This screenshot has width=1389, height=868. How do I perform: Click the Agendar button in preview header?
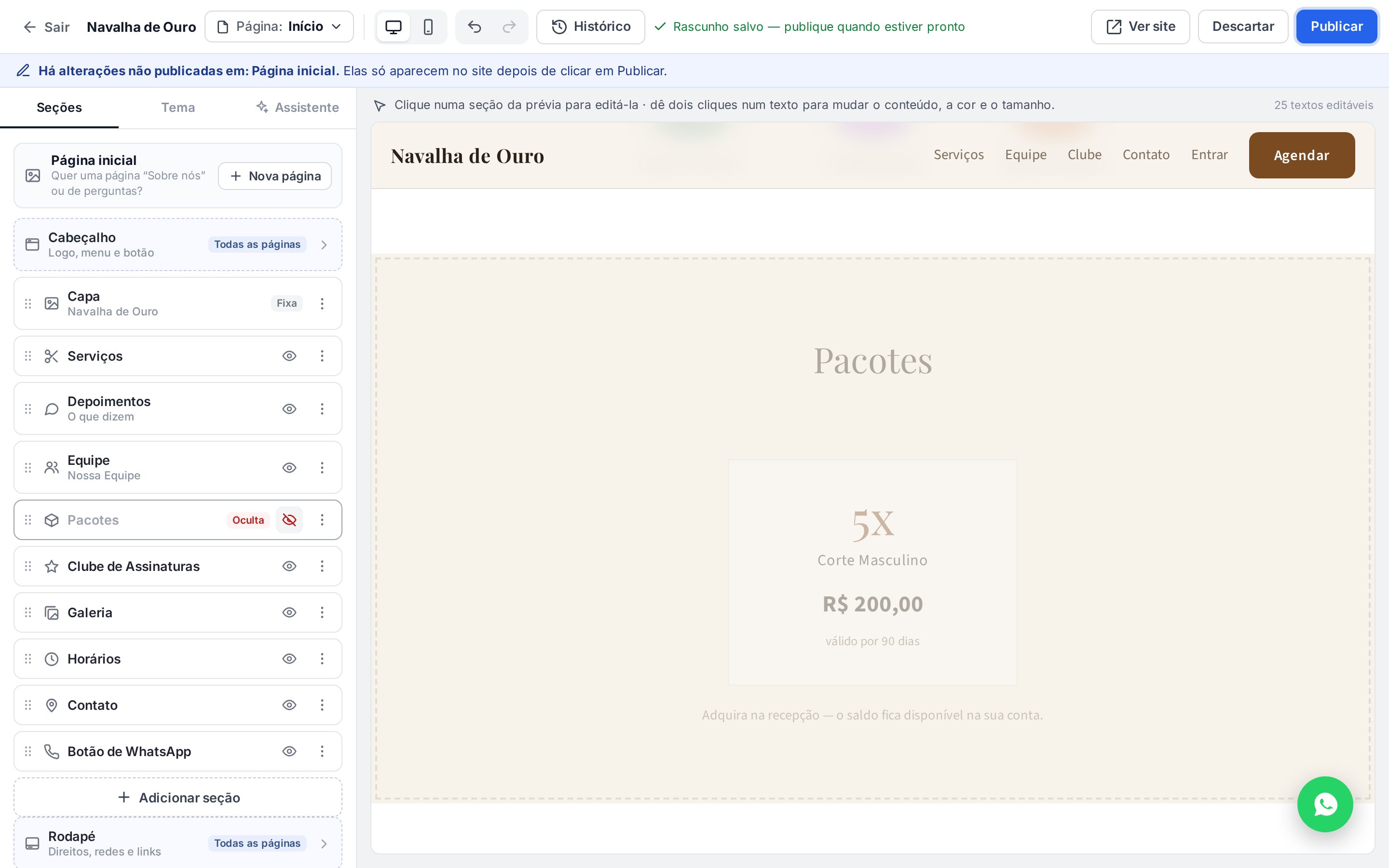tap(1301, 155)
